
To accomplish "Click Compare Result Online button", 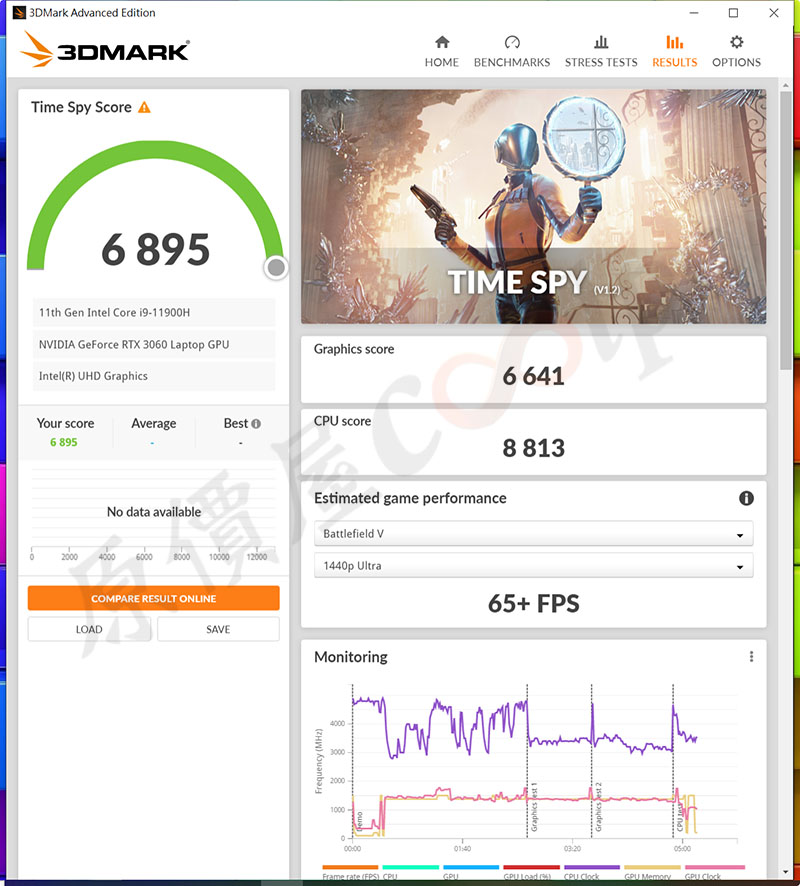I will [x=153, y=598].
